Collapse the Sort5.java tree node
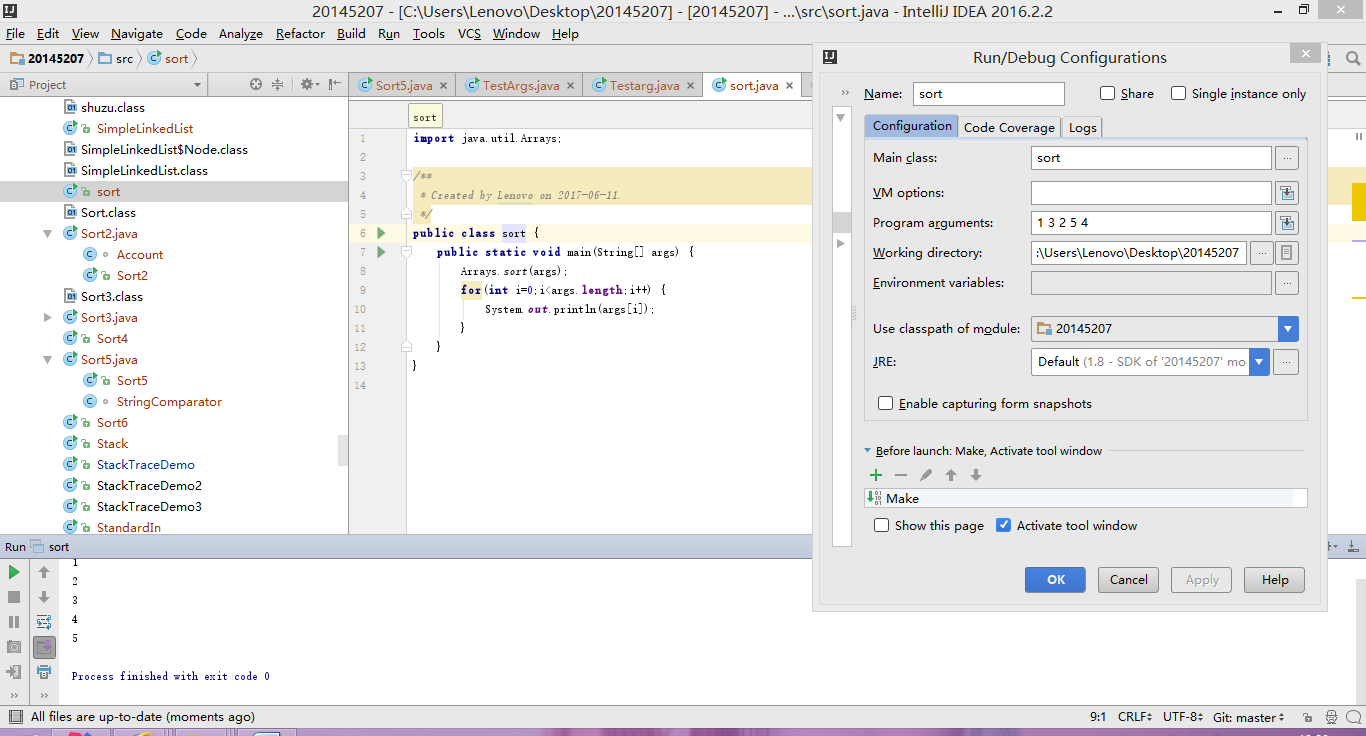The height and width of the screenshot is (736, 1366). click(47, 360)
